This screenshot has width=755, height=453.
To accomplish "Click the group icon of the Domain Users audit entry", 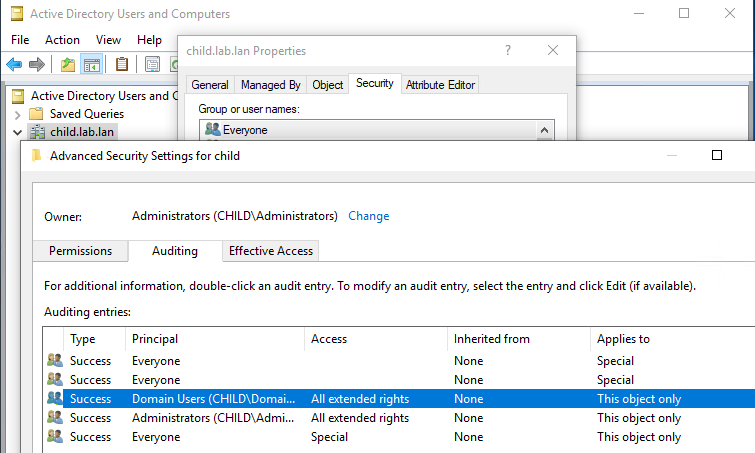I will [x=55, y=398].
